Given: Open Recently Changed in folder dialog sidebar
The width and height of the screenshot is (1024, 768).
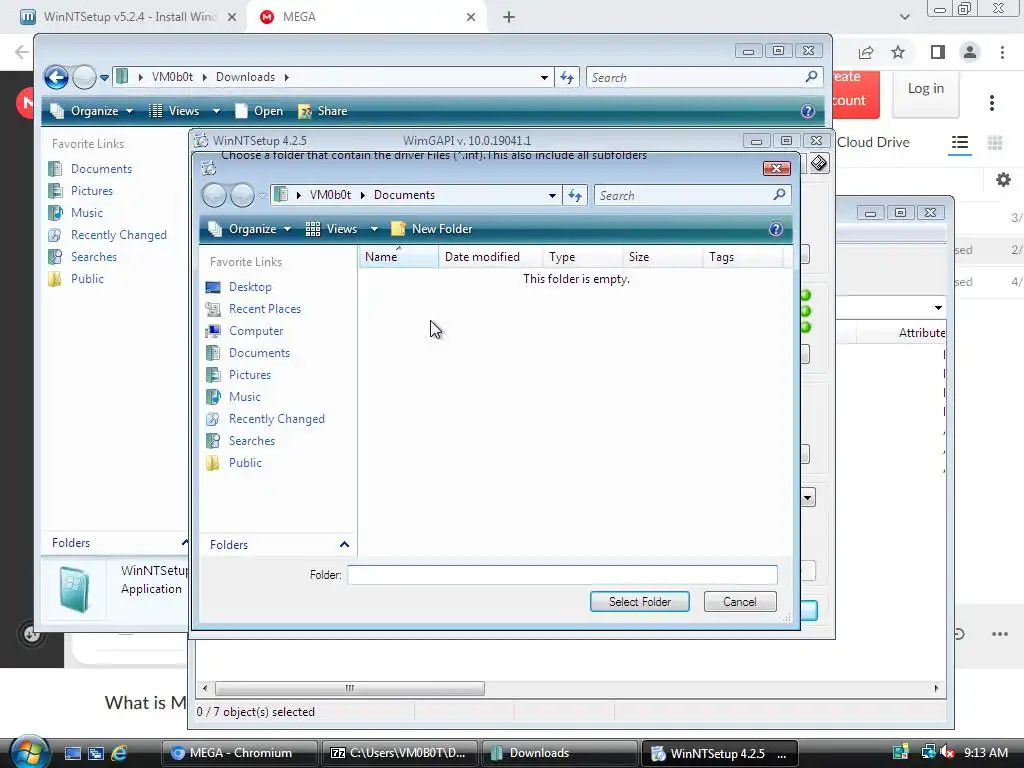Looking at the screenshot, I should pyautogui.click(x=276, y=419).
